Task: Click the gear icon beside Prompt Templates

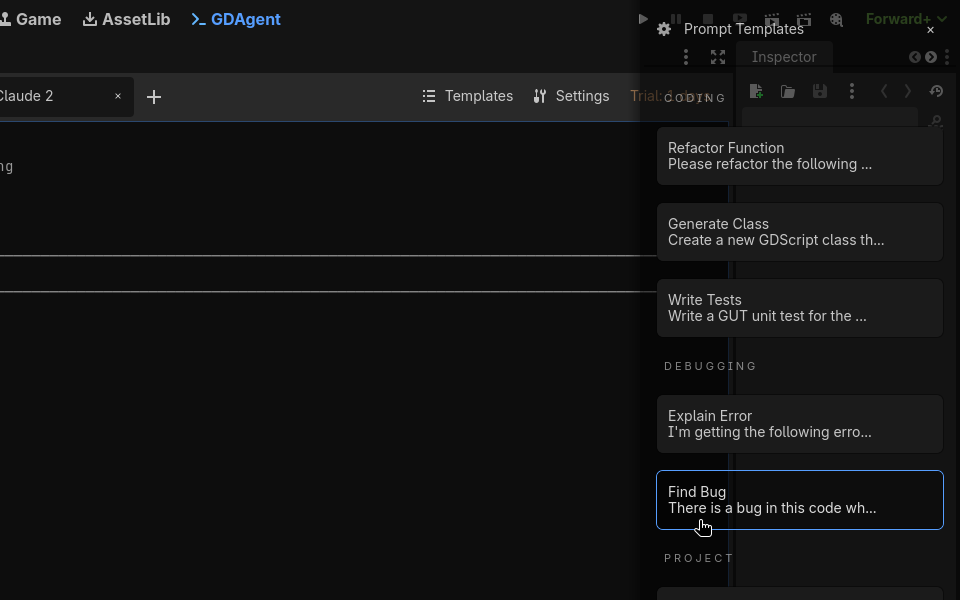Action: pos(664,30)
